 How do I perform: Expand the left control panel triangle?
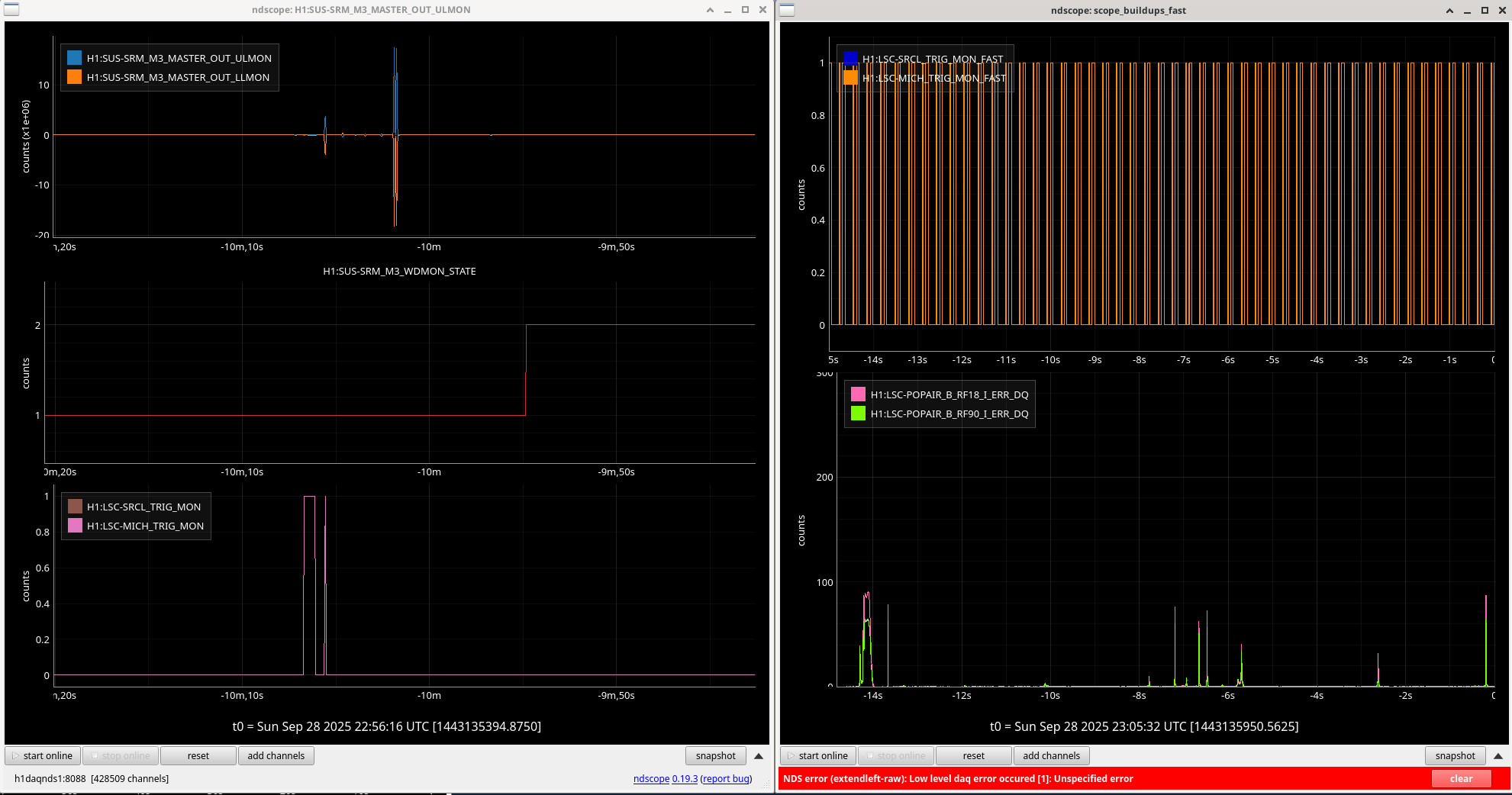tap(759, 756)
